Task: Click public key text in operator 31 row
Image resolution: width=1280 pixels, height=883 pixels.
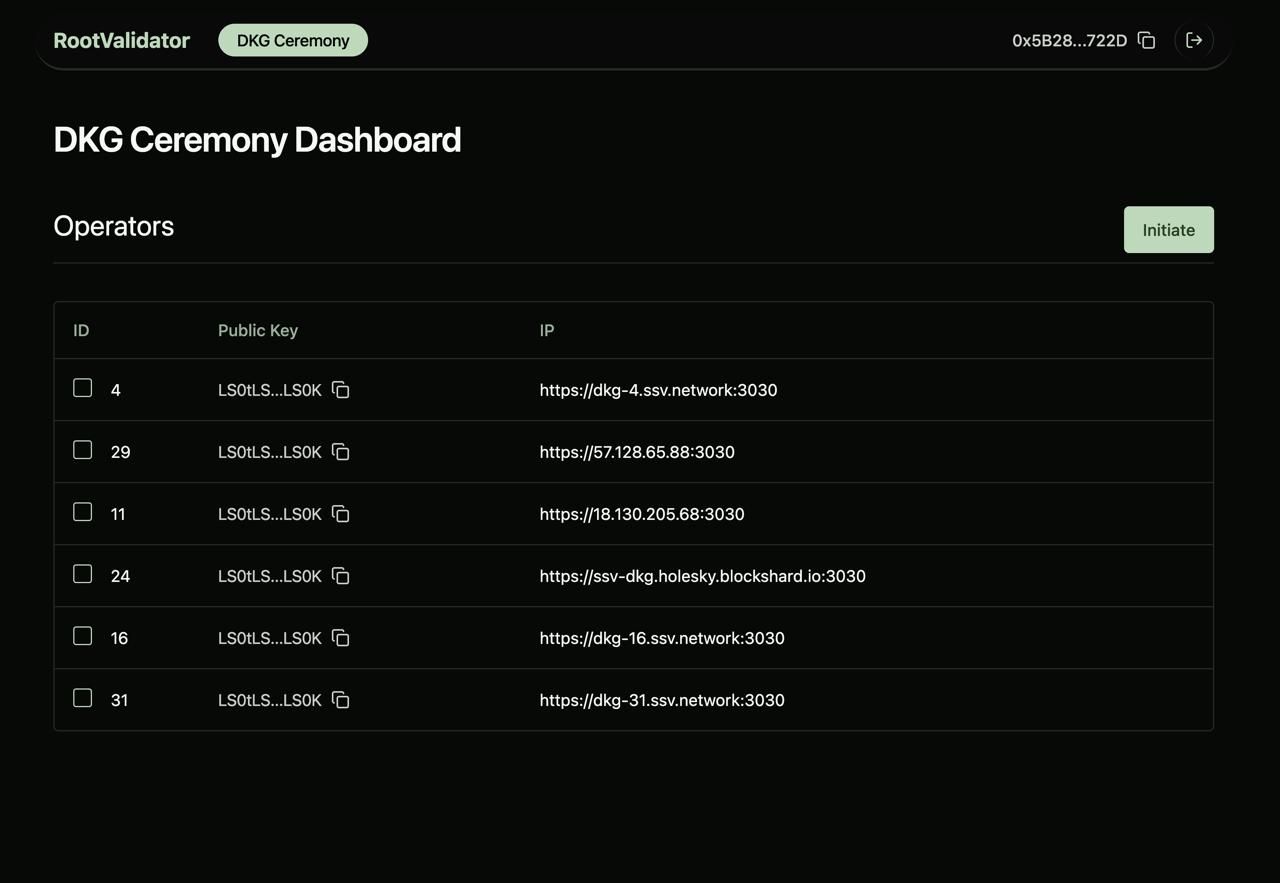Action: (x=270, y=700)
